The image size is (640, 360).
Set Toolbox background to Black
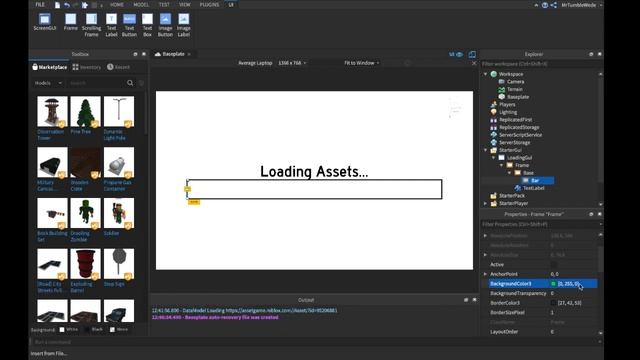pos(87,329)
